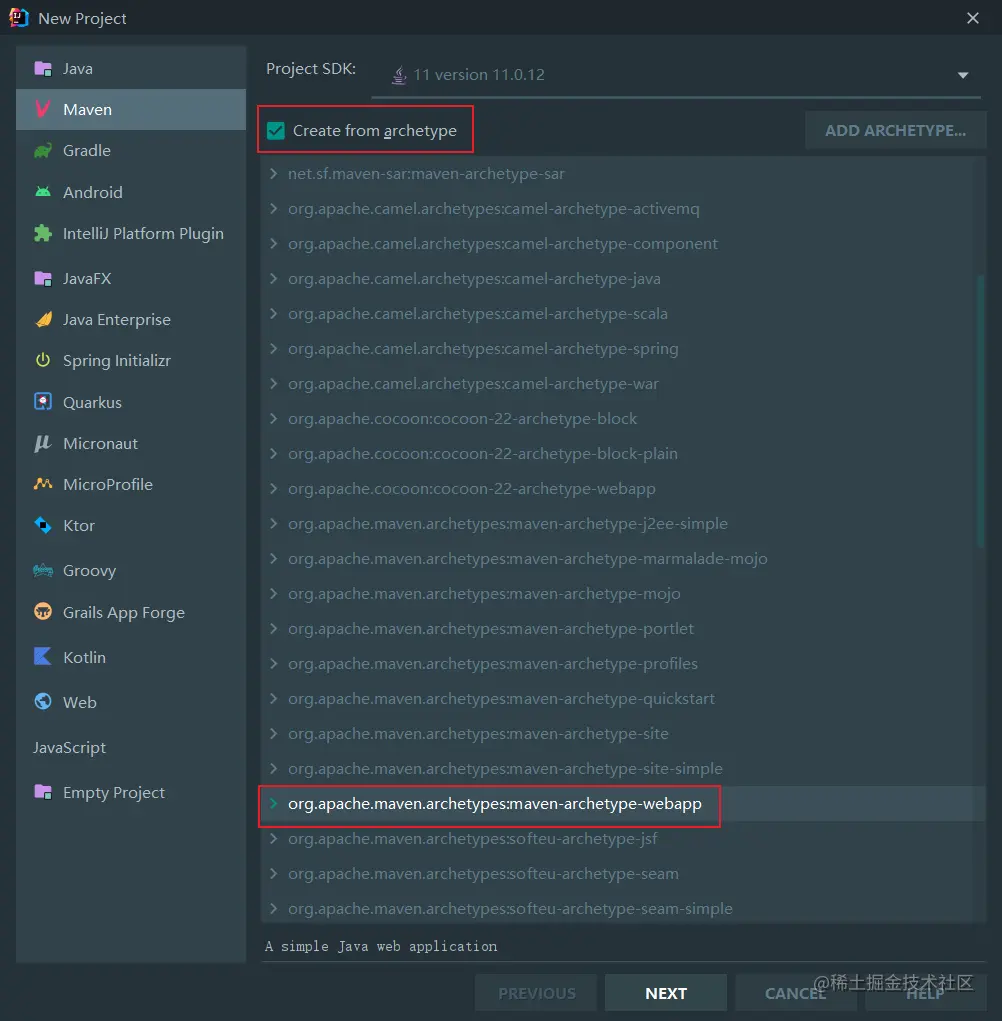Choose Spring Initializr in sidebar
The height and width of the screenshot is (1021, 1002).
[x=131, y=360]
